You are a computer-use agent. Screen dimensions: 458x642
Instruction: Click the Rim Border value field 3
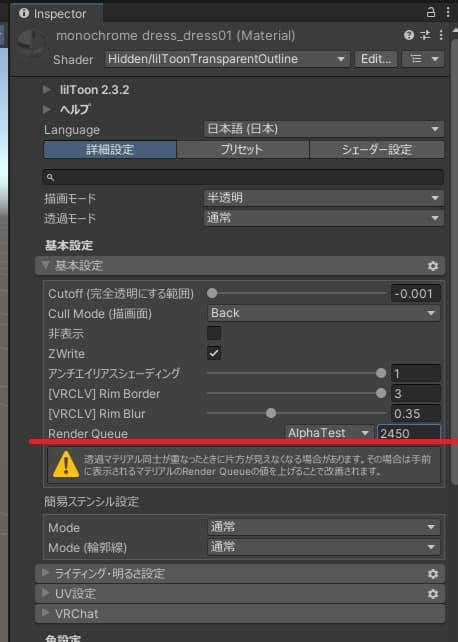click(415, 393)
